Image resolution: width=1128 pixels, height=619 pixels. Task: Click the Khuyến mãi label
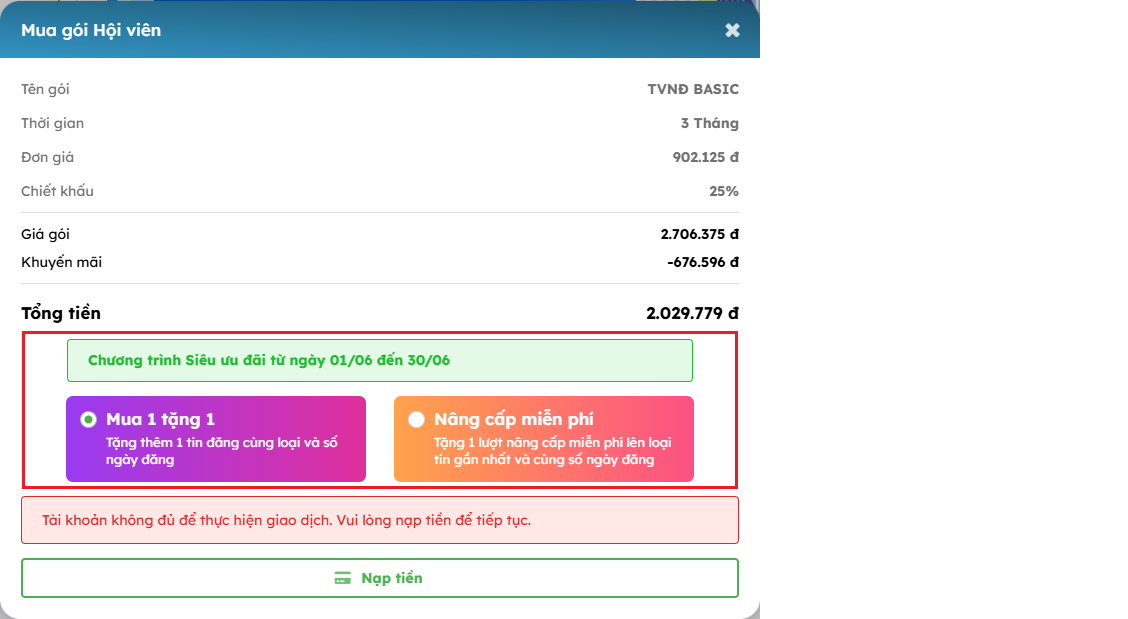coord(61,262)
